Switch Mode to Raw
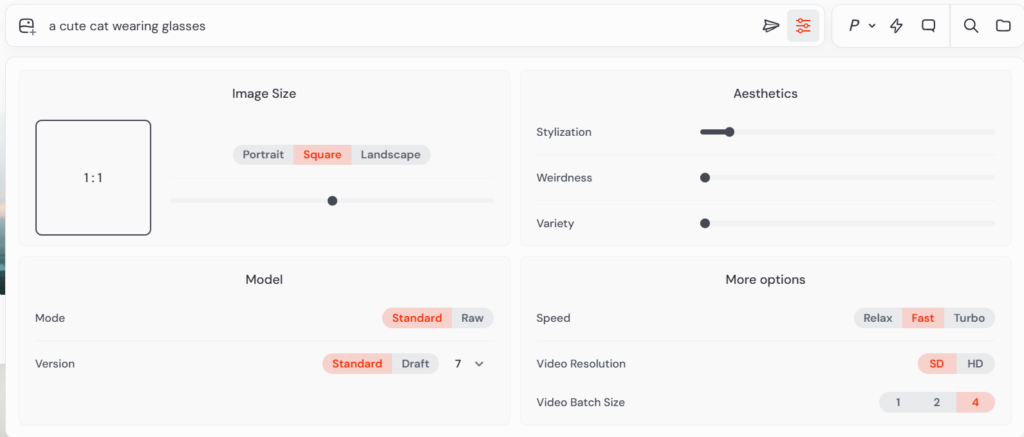Image resolution: width=1024 pixels, height=437 pixels. pos(472,318)
